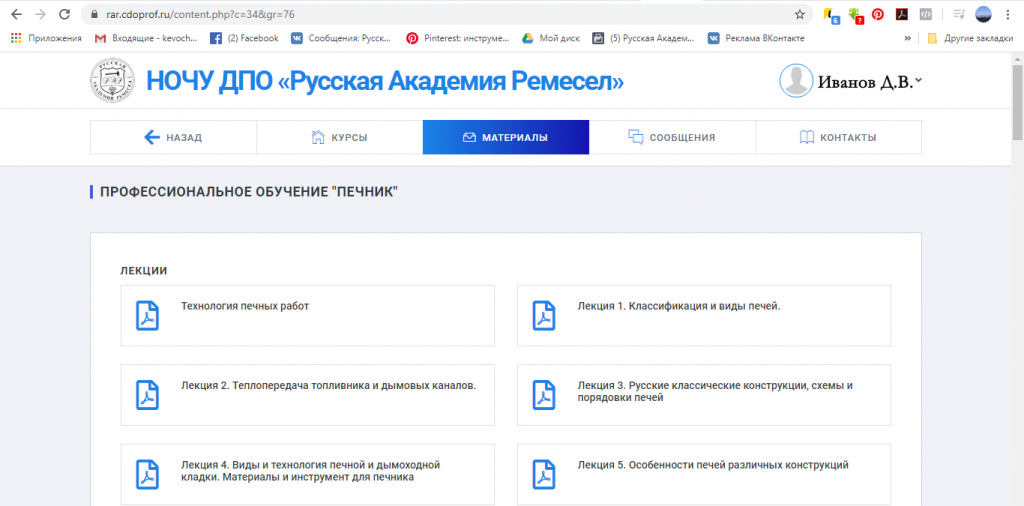The width and height of the screenshot is (1024, 506).
Task: Open Лекция 3. Русские классические конструкции title
Action: tap(715, 391)
